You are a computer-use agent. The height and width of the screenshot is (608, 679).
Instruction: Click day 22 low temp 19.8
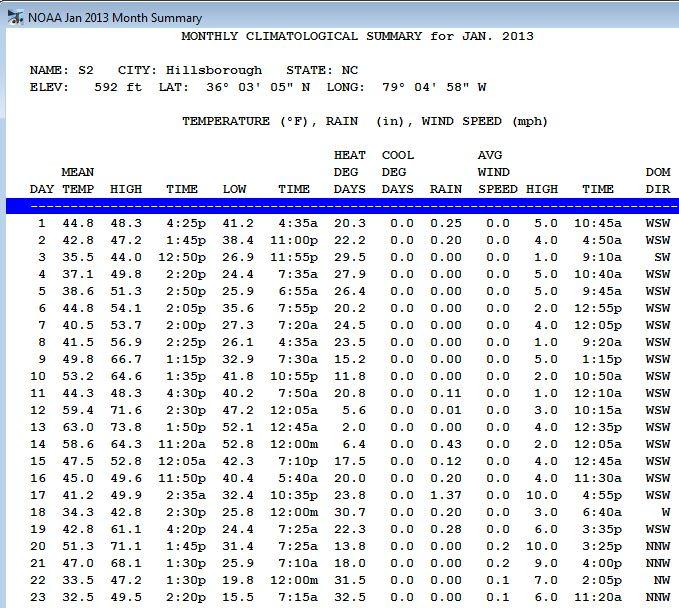[x=238, y=580]
